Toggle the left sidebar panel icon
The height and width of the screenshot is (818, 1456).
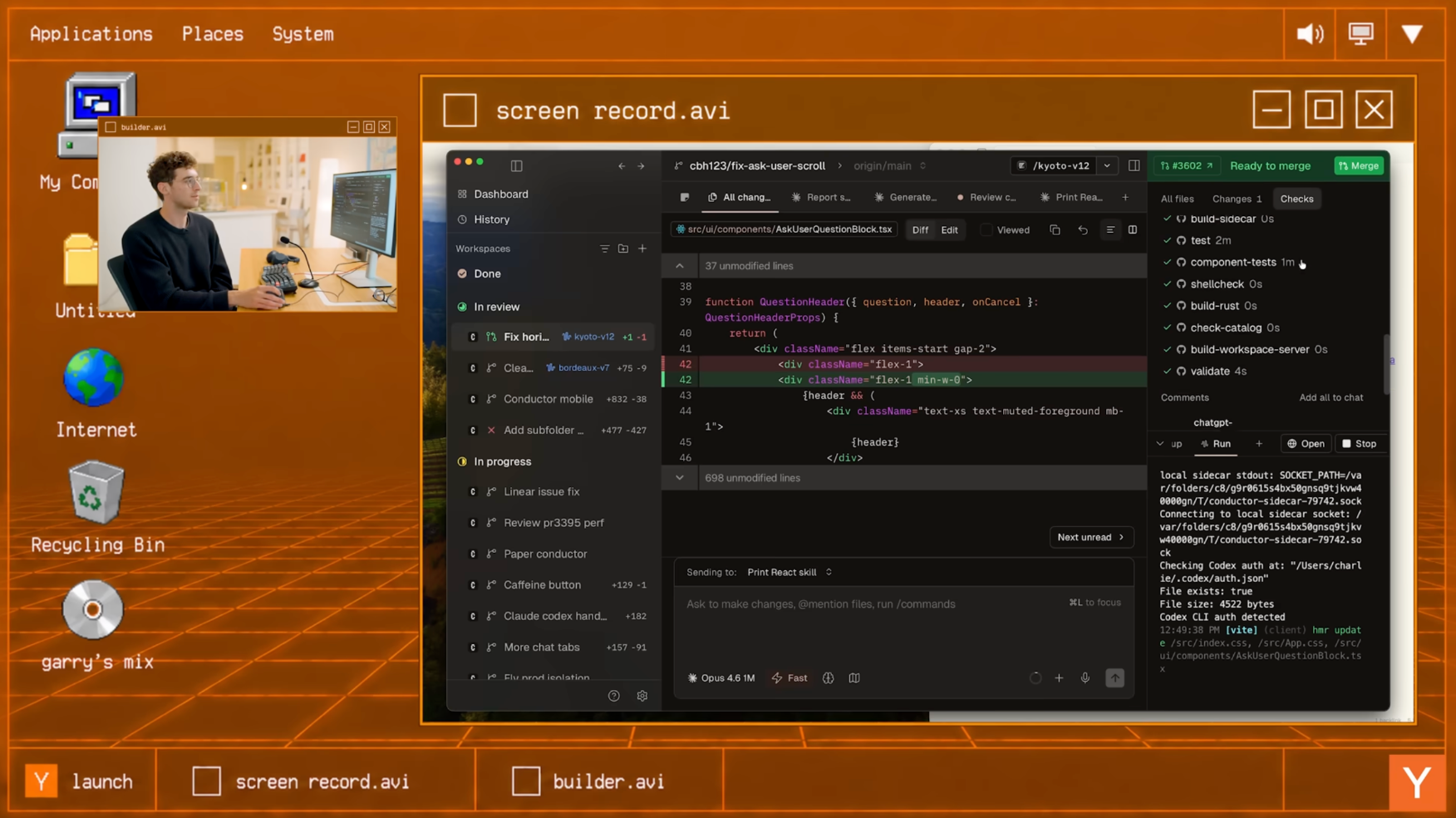516,165
